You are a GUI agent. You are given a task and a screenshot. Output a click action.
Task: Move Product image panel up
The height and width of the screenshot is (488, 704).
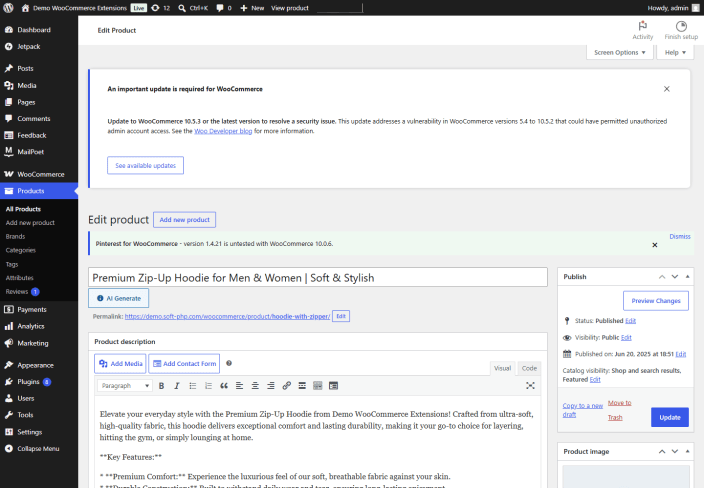pos(662,451)
